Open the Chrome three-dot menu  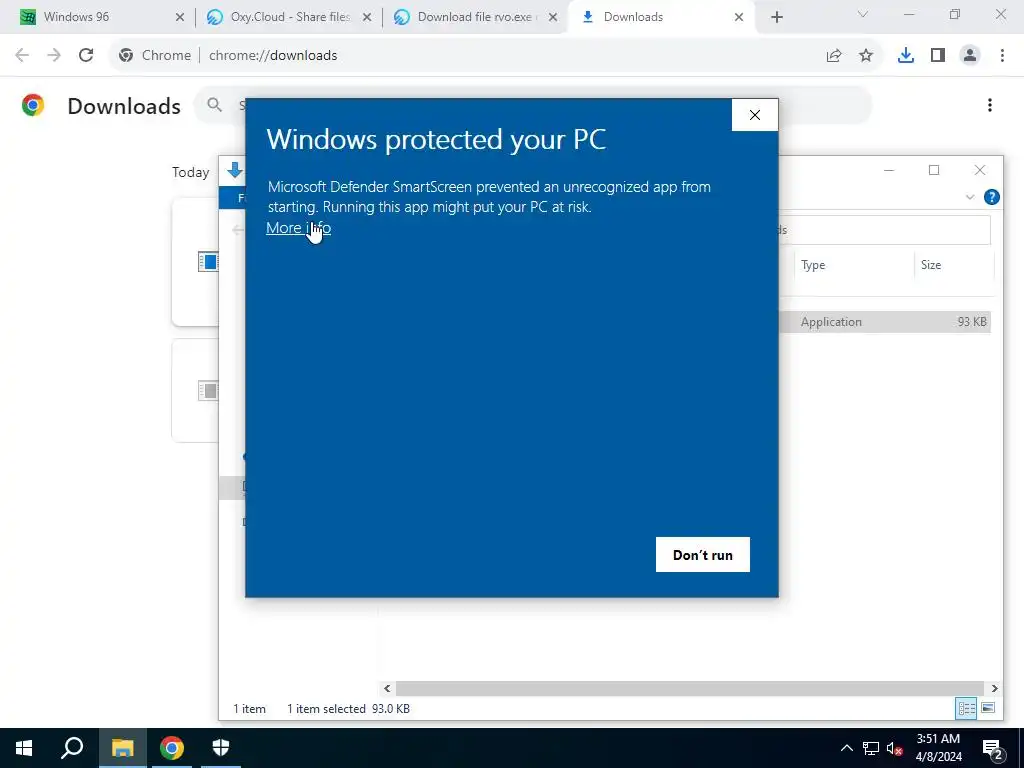[1002, 56]
